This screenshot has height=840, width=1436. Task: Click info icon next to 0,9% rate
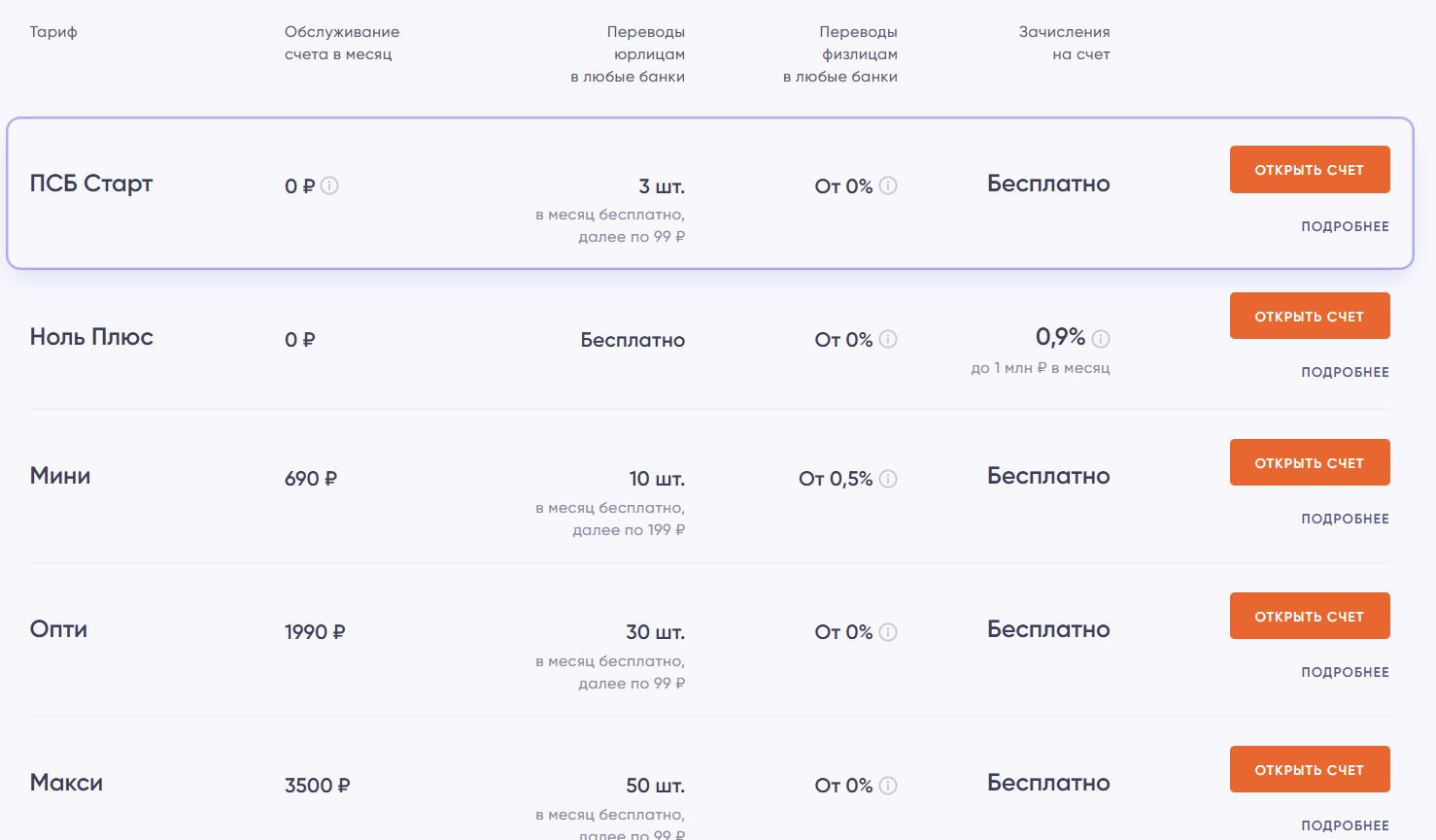[x=1101, y=339]
